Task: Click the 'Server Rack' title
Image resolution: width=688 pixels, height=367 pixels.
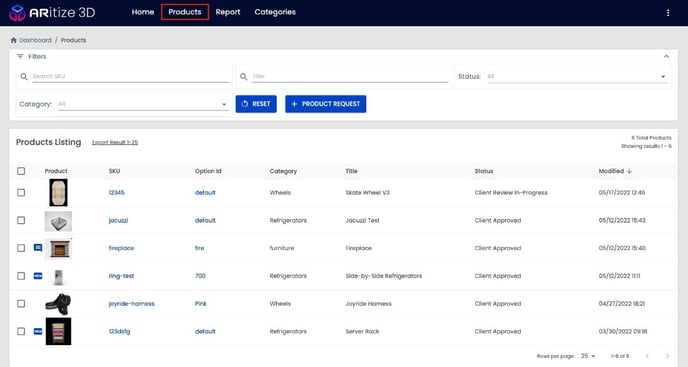Action: pos(362,331)
